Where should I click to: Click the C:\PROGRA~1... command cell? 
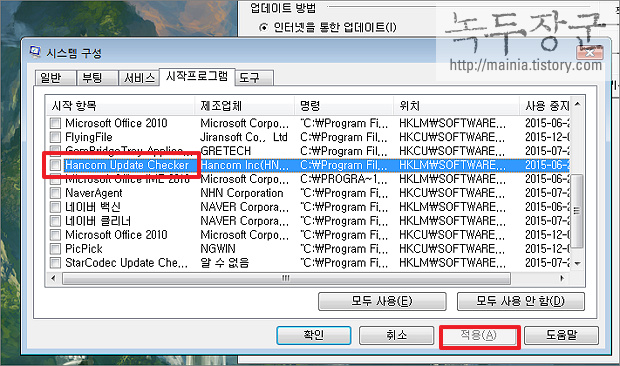click(343, 179)
